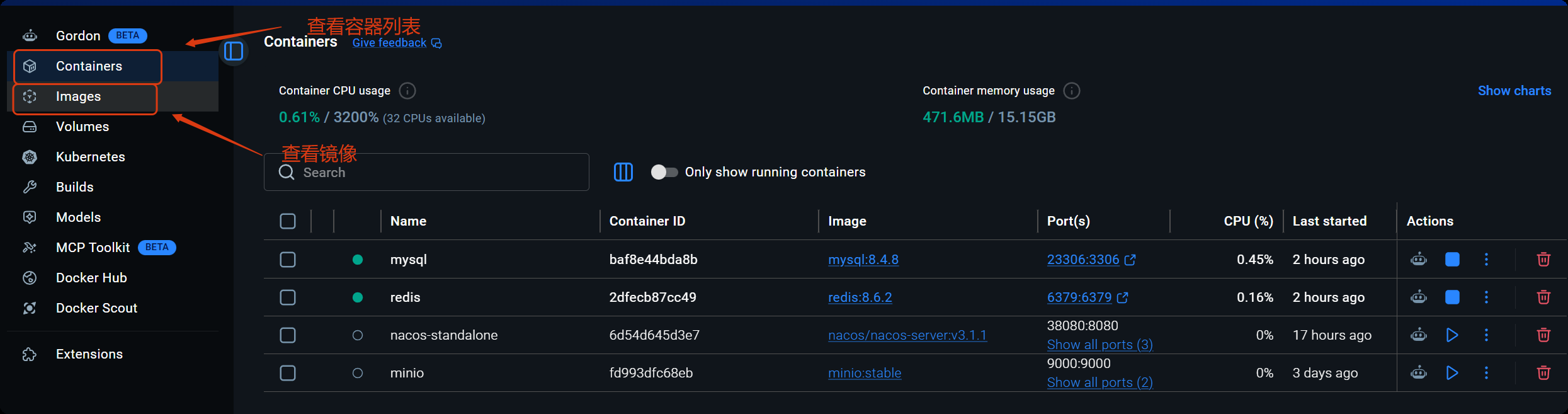View CPU usage info tooltip icon
The image size is (1568, 414).
click(407, 91)
